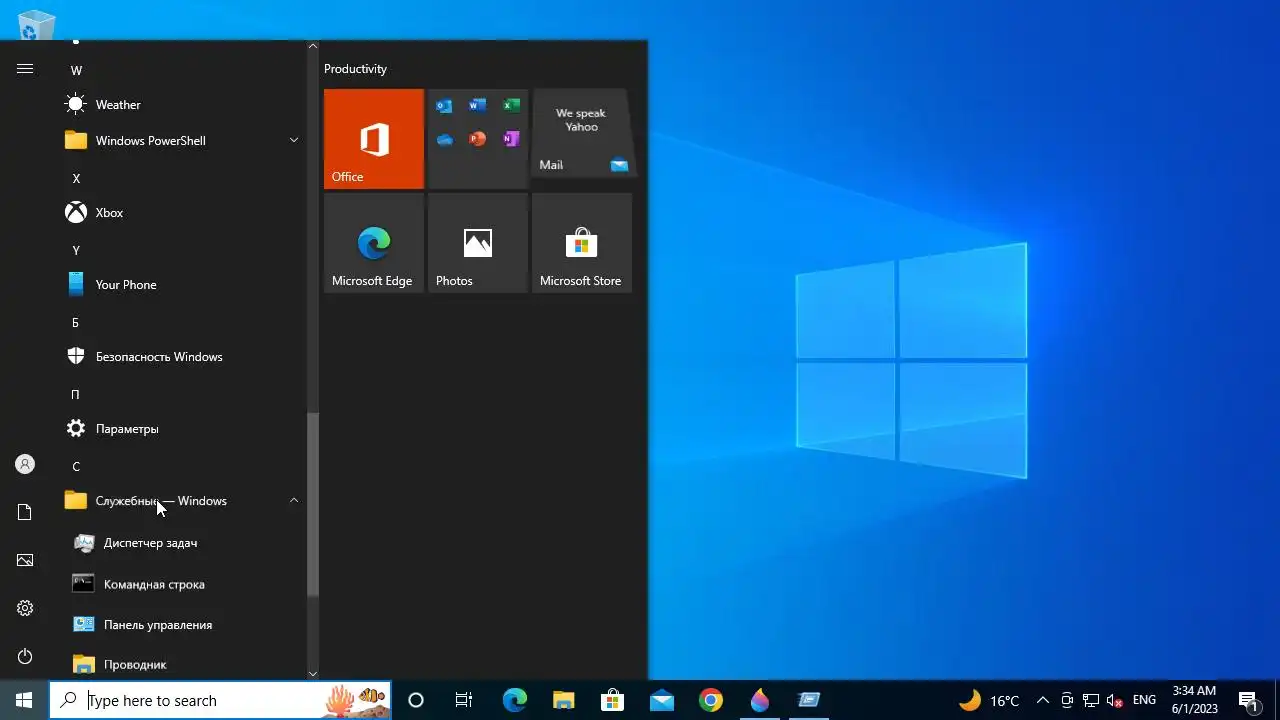Screen dimensions: 1280x720
Task: Click the app list scroll down arrow
Action: [x=312, y=674]
